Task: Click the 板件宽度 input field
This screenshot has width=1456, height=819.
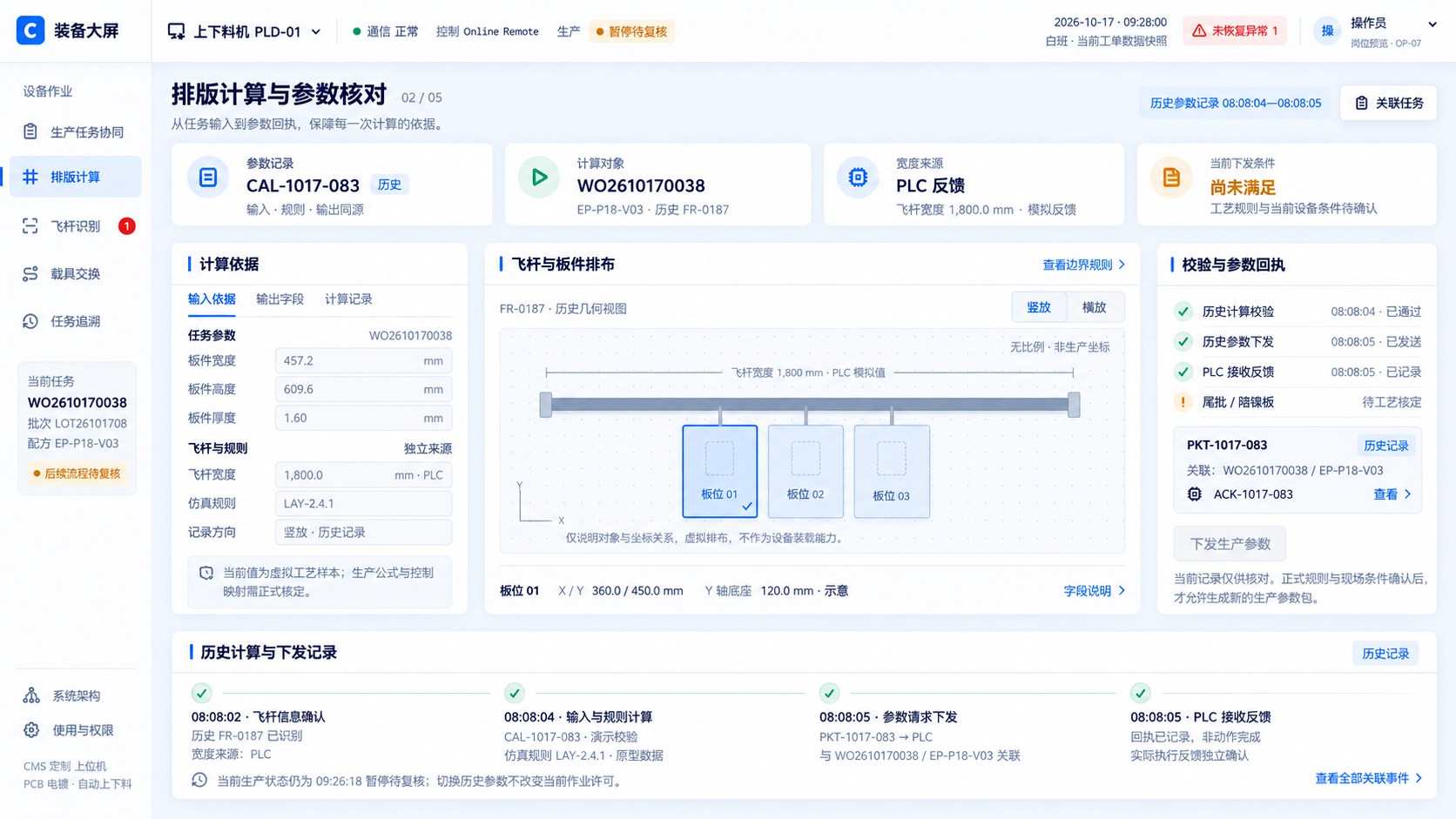Action: (363, 361)
